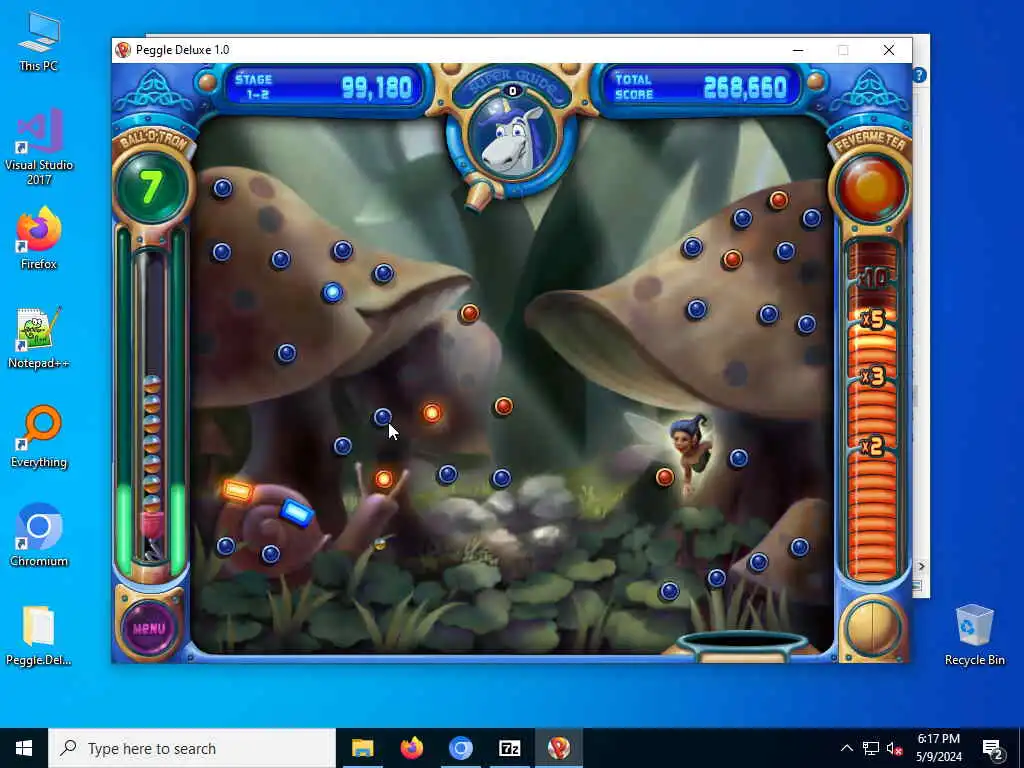Click the Ball-O-Tron remaining balls tube
Viewport: 1024px width, 768px height.
point(152,405)
